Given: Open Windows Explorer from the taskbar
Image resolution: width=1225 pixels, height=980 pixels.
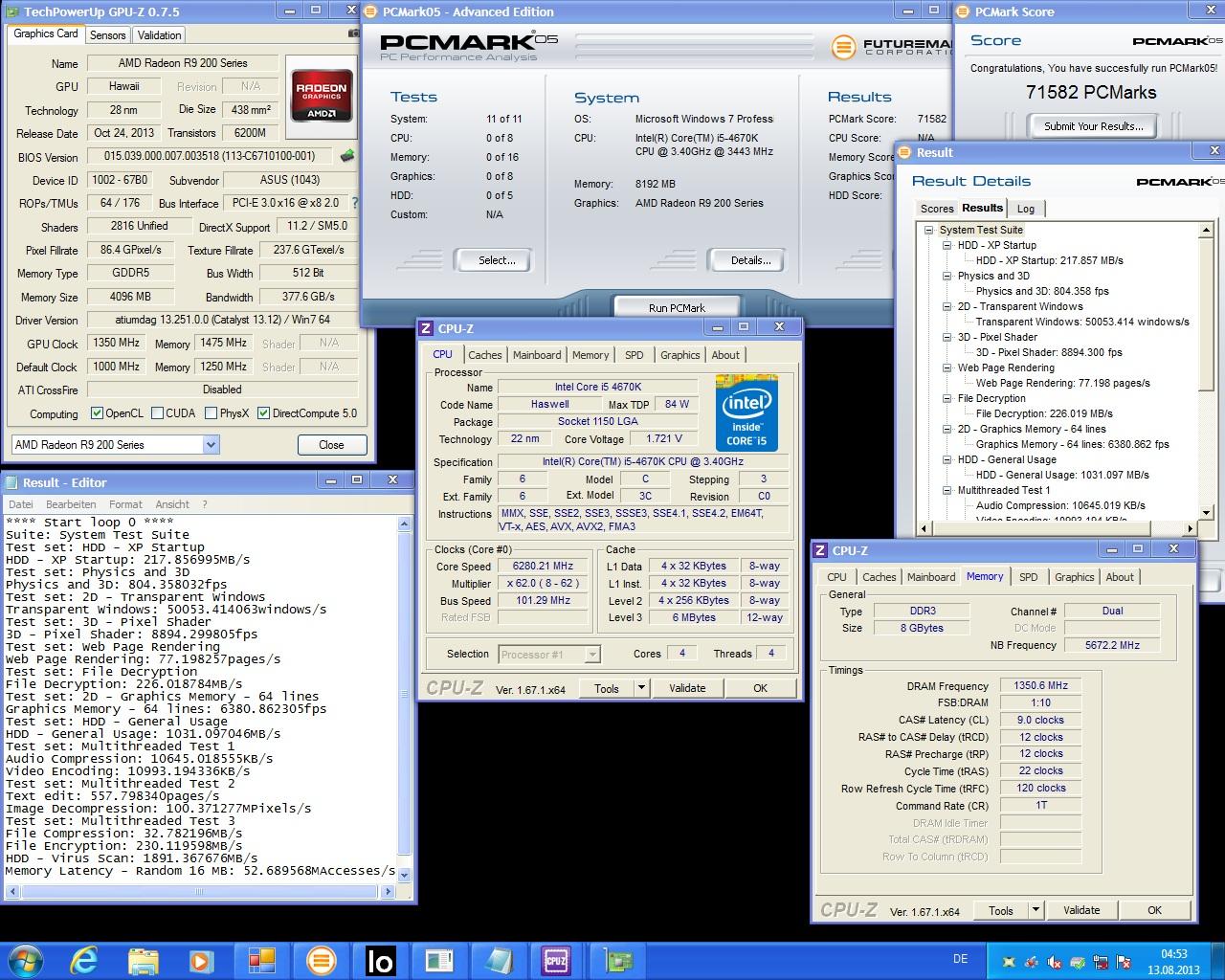Looking at the screenshot, I should [143, 960].
